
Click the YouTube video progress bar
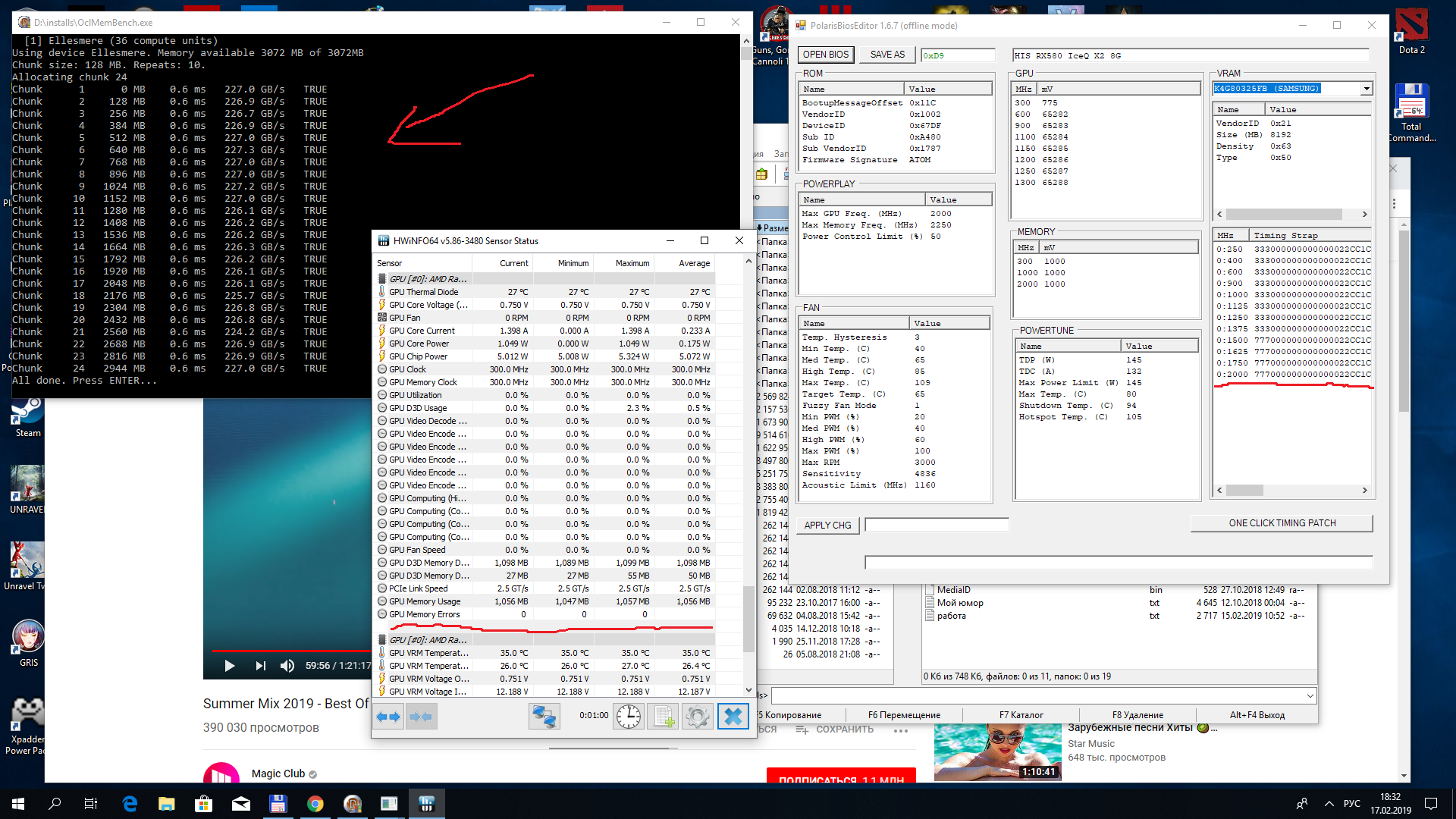click(x=288, y=651)
